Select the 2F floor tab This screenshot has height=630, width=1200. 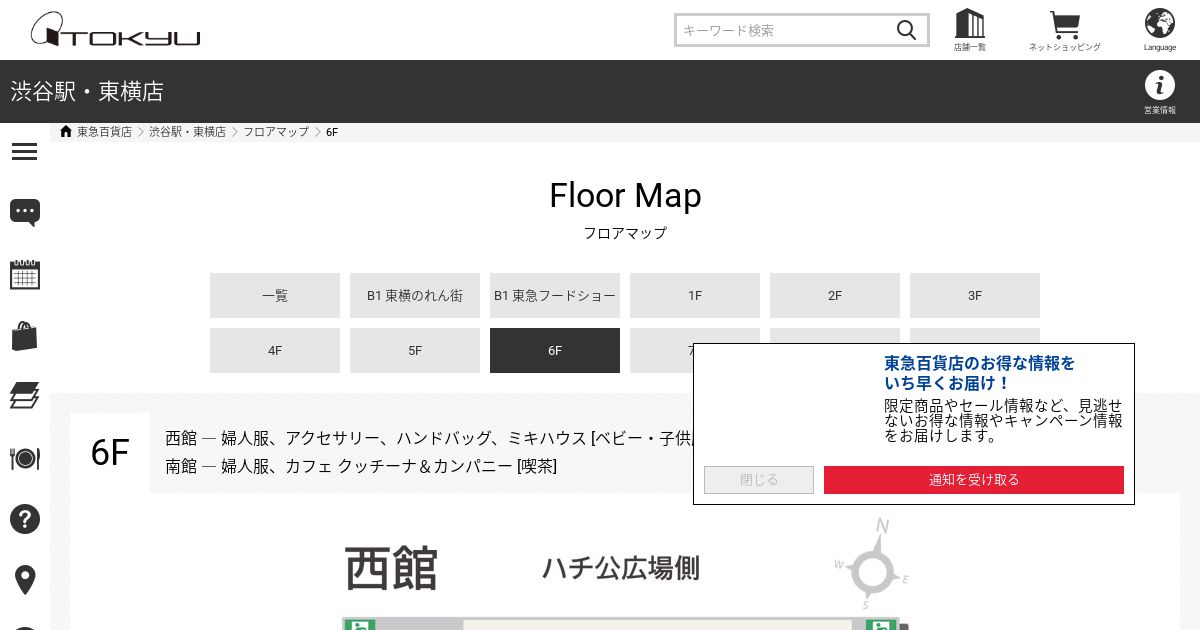click(x=835, y=295)
